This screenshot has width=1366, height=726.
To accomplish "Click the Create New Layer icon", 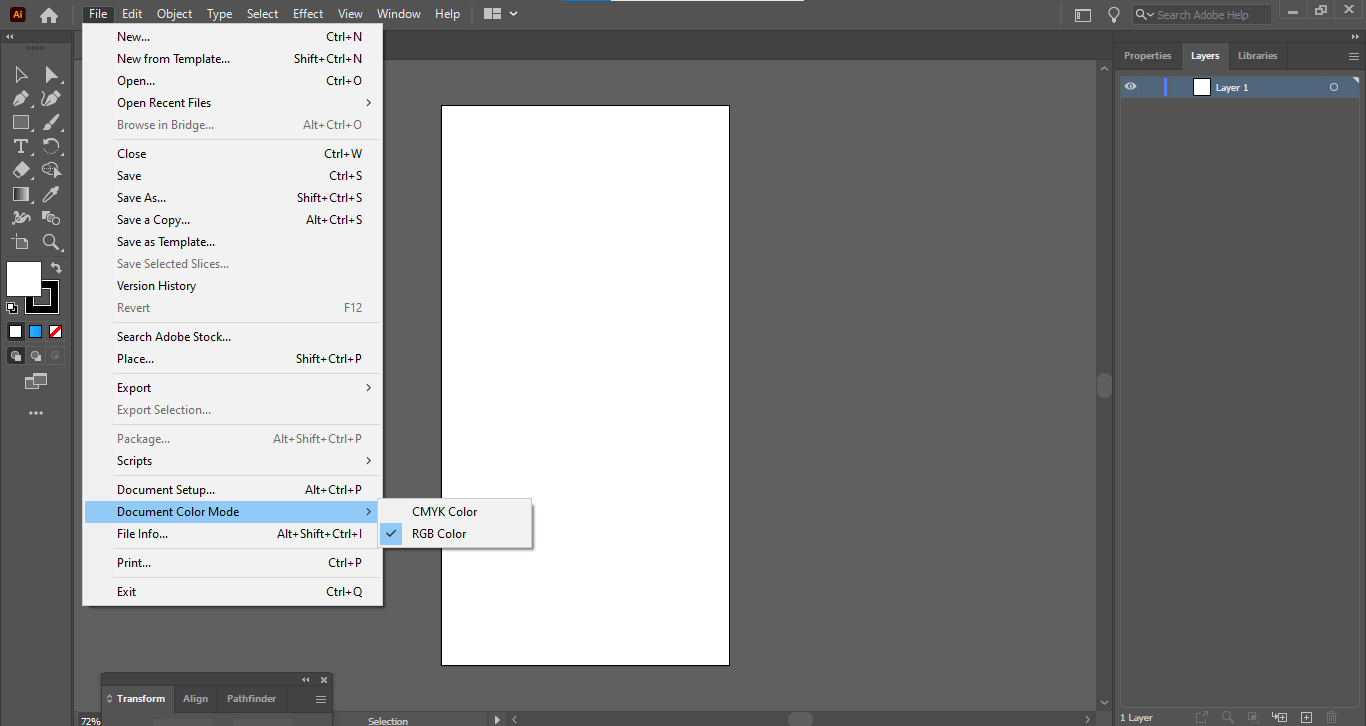I will coord(1306,717).
